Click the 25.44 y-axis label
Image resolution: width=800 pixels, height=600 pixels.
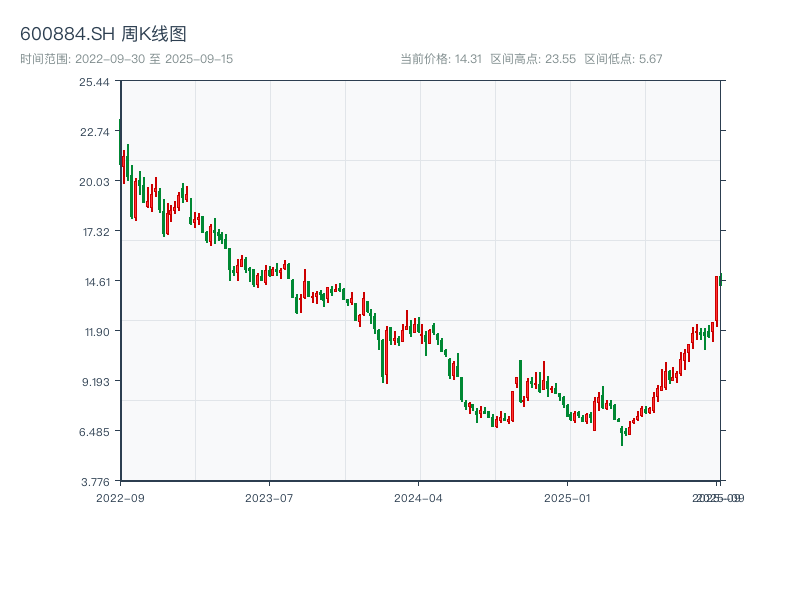[95, 81]
